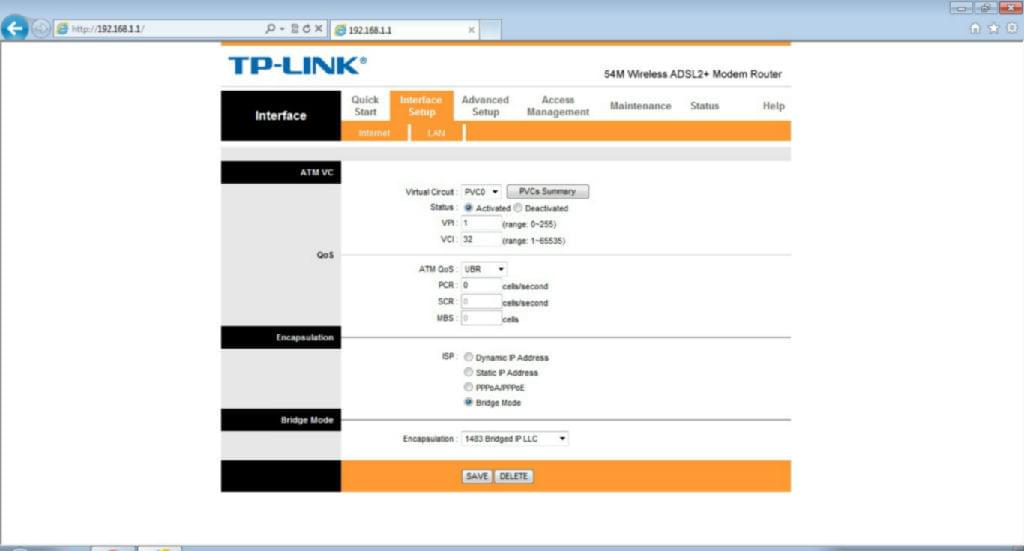Expand the ATM QoS UBR dropdown
1024x551 pixels.
pos(484,269)
